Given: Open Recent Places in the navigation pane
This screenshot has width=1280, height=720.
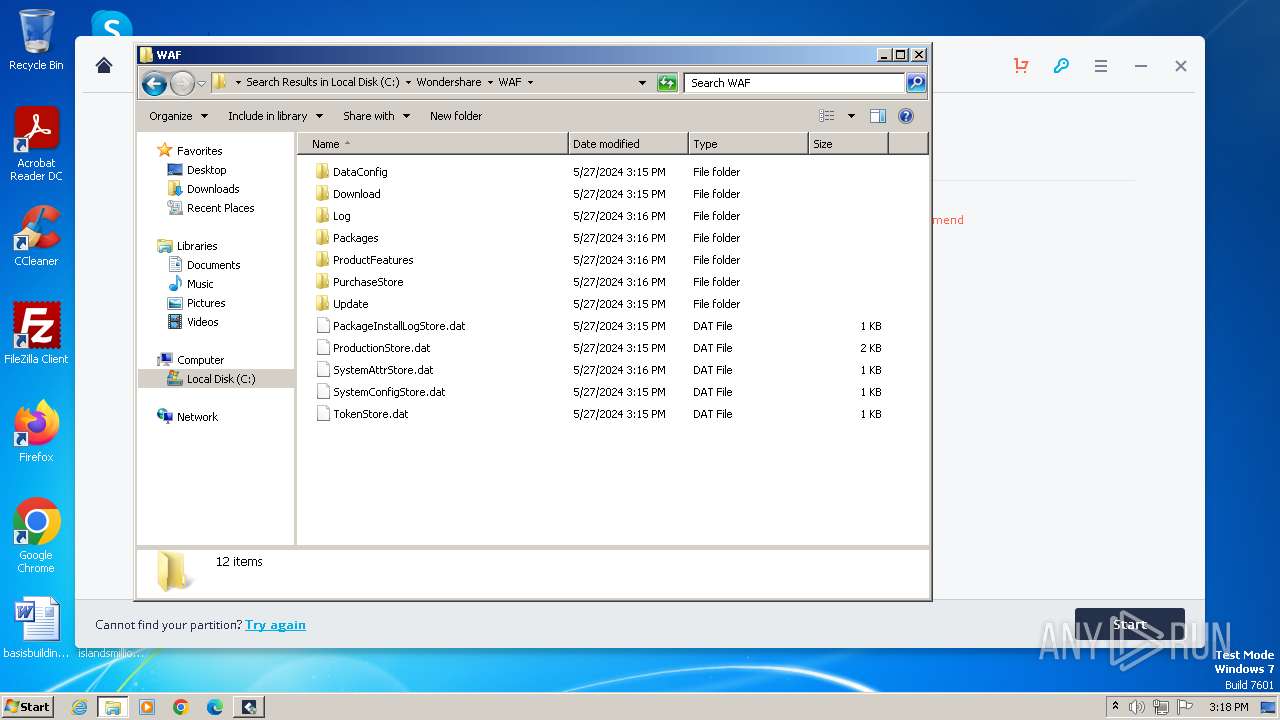Looking at the screenshot, I should point(220,208).
